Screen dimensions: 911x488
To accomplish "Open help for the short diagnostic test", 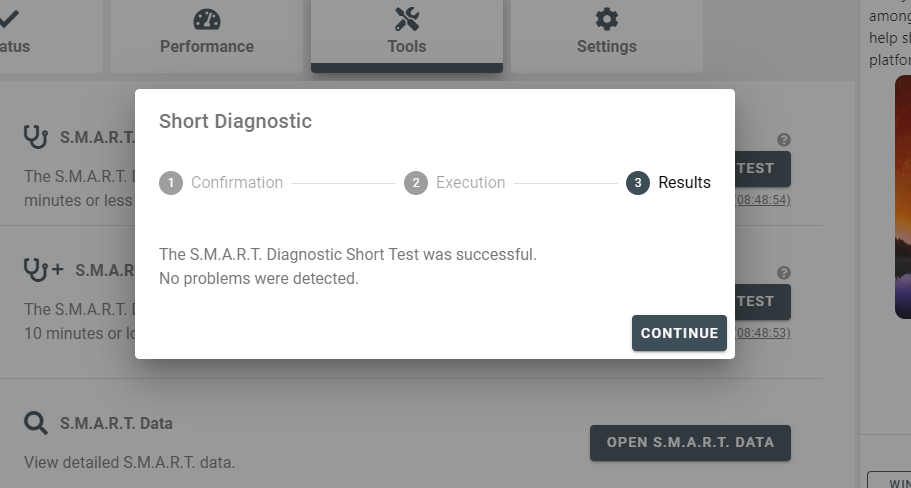I will click(x=784, y=139).
